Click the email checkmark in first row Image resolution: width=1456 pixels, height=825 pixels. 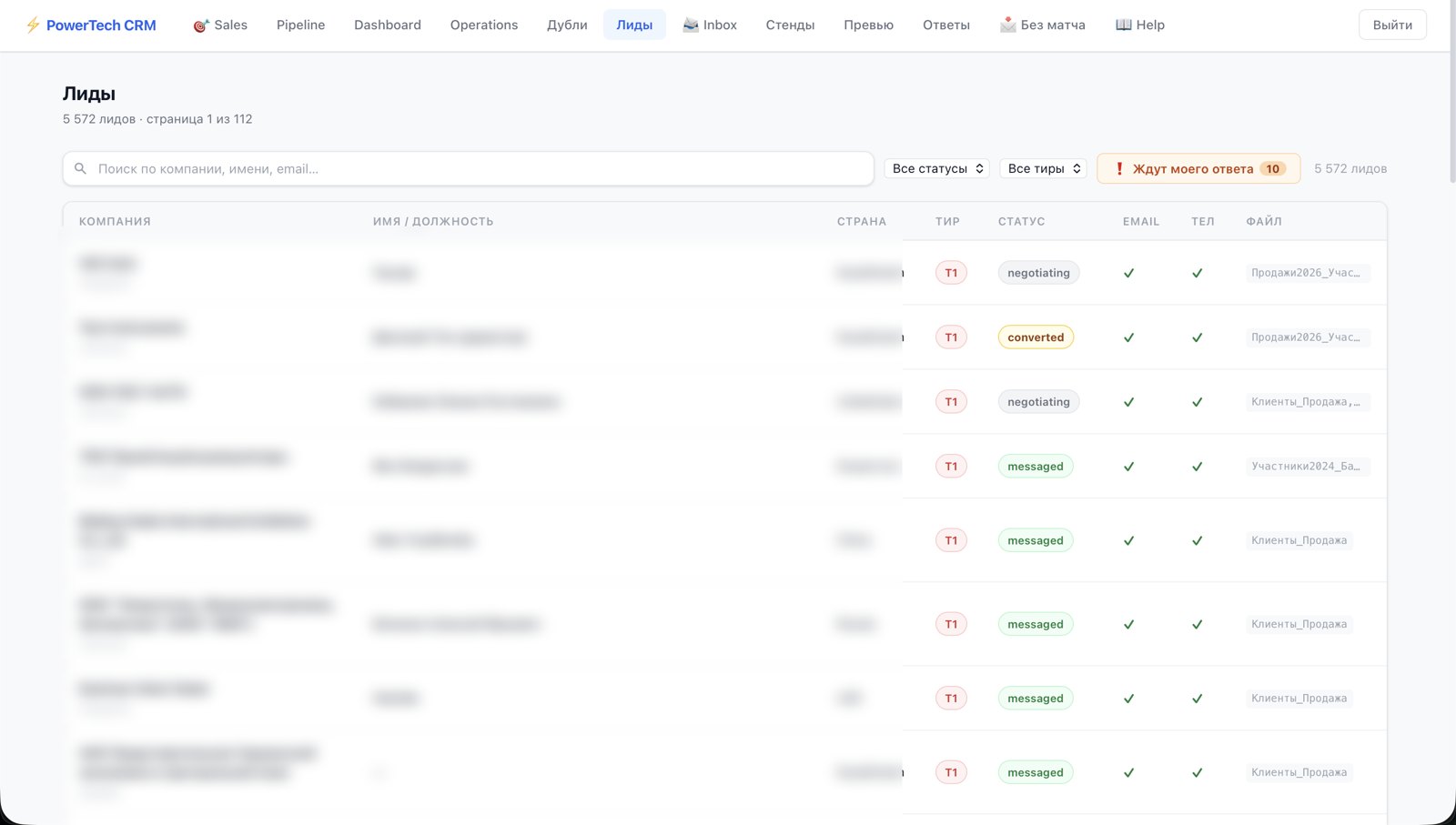tap(1128, 273)
